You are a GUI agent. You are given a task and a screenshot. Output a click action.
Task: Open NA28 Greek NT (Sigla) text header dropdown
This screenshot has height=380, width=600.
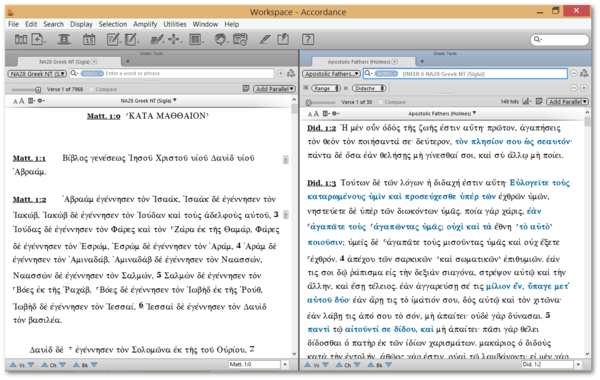coord(148,101)
